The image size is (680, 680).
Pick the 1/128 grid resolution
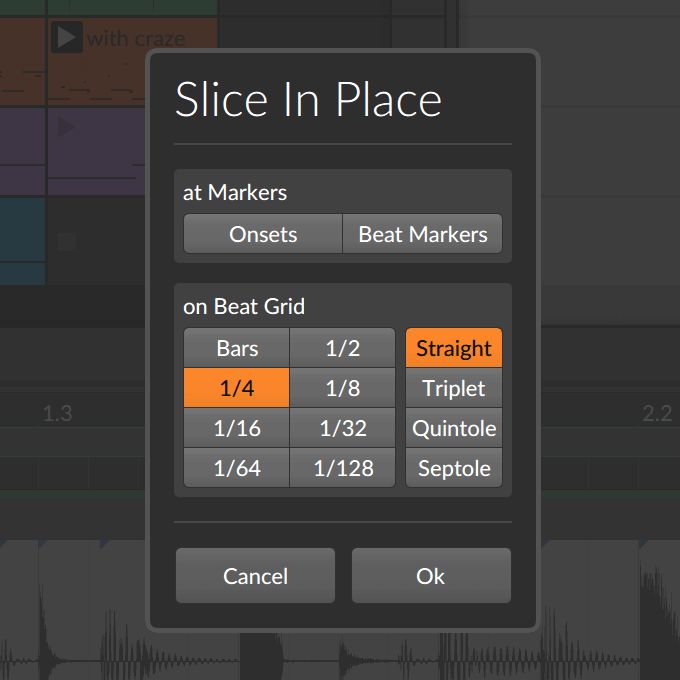[x=343, y=468]
